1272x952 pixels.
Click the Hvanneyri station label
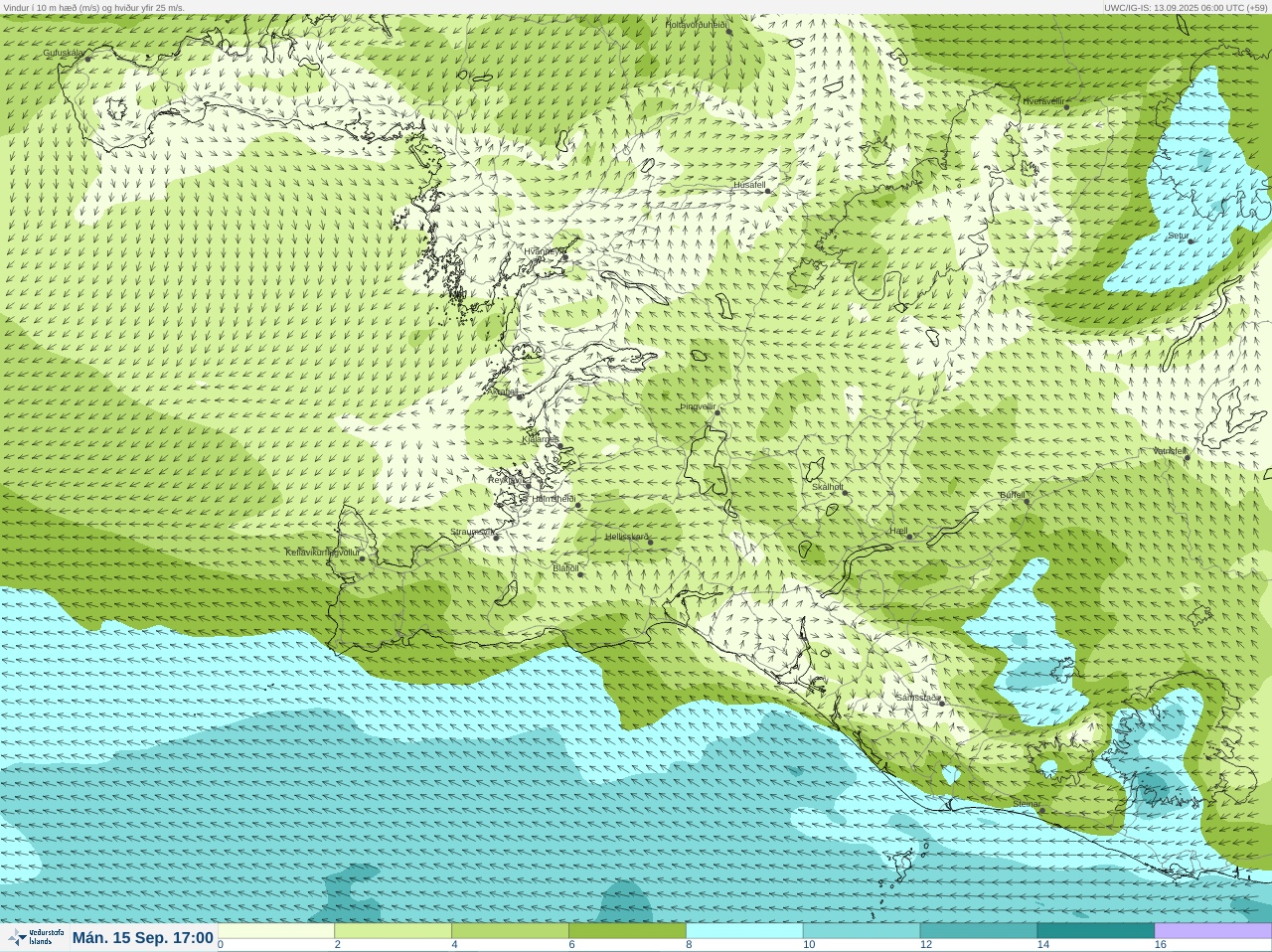click(544, 251)
